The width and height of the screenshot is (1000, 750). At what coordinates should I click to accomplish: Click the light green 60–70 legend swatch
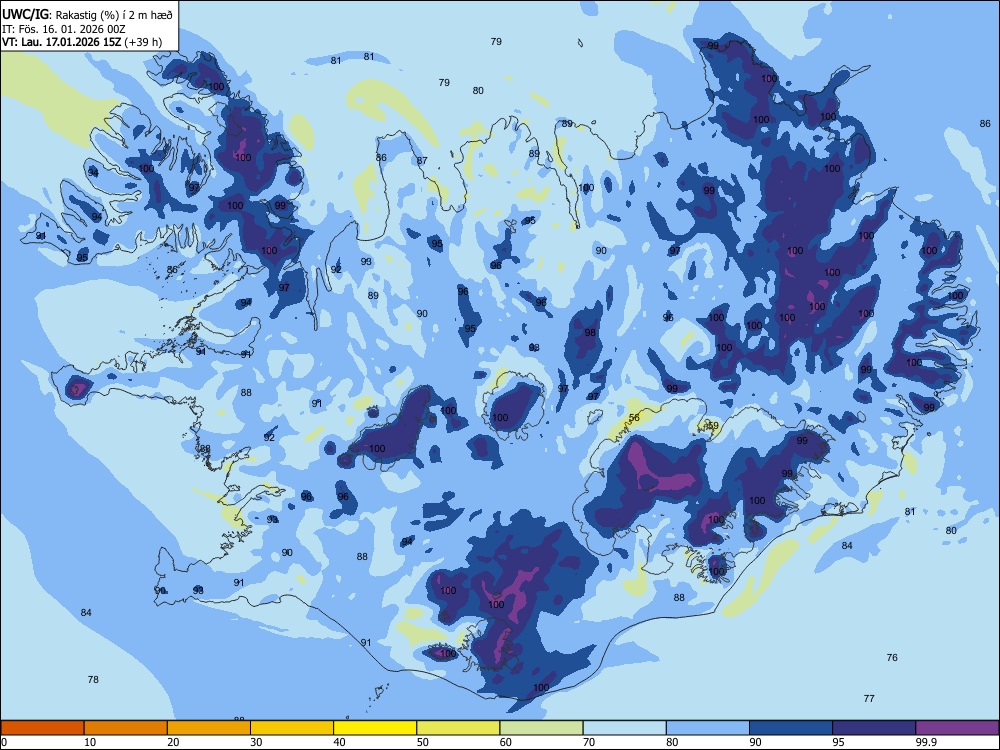click(x=541, y=728)
